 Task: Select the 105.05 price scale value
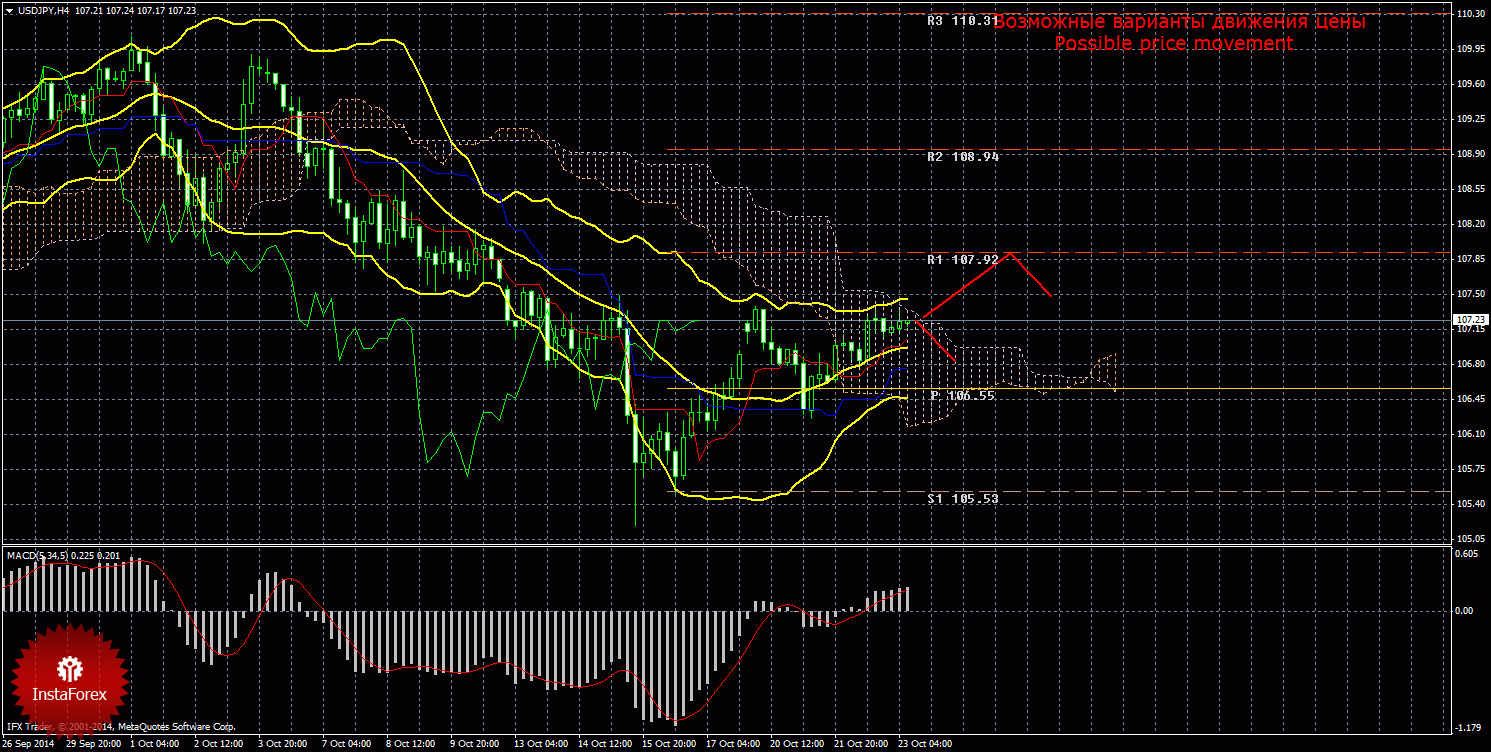1469,538
